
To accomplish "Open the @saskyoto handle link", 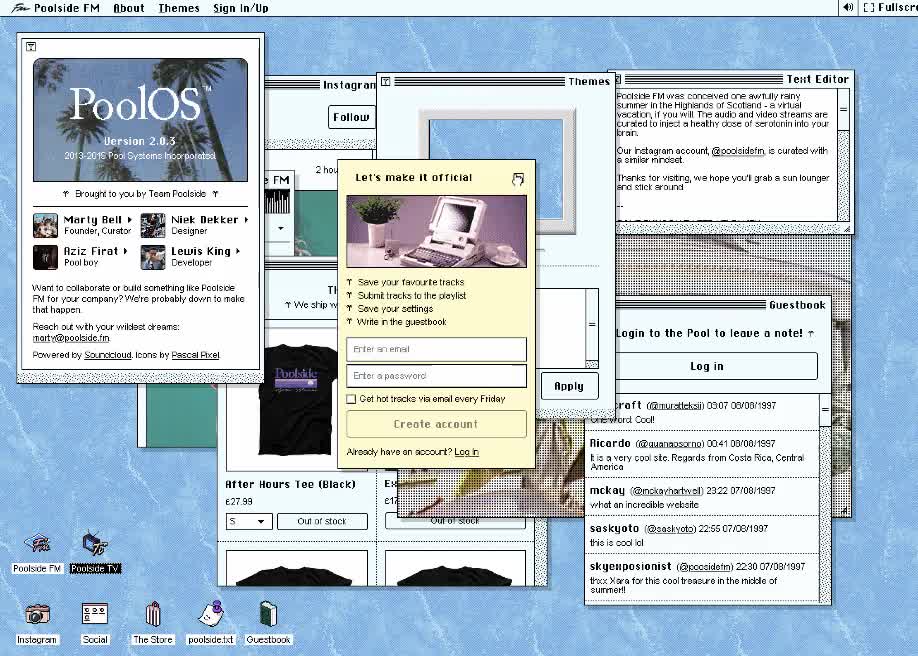I will 670,529.
